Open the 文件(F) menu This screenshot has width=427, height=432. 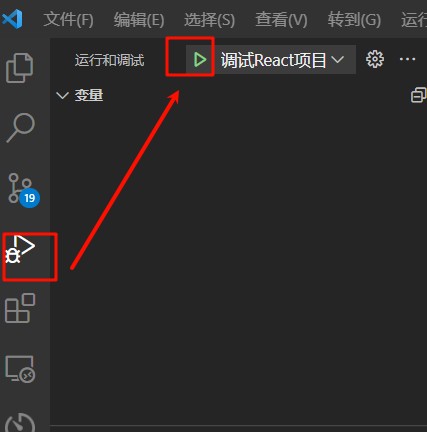(68, 19)
